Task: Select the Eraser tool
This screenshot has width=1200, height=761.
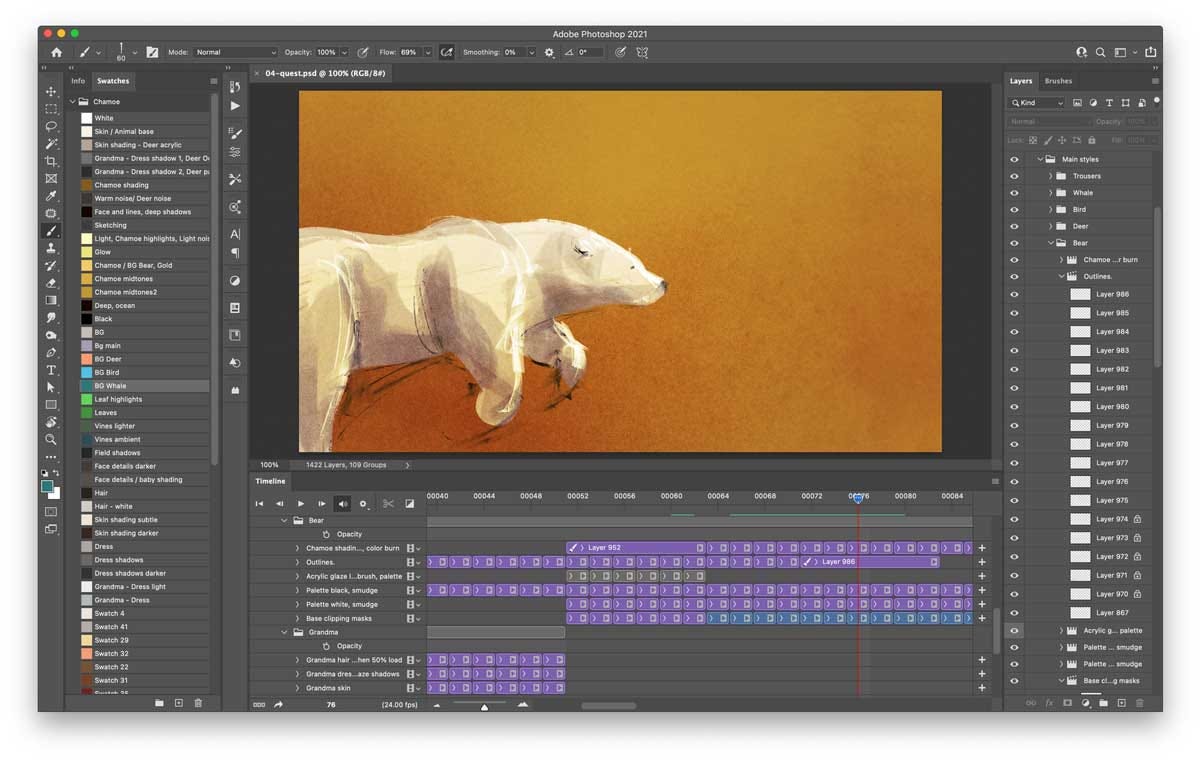Action: 51,283
